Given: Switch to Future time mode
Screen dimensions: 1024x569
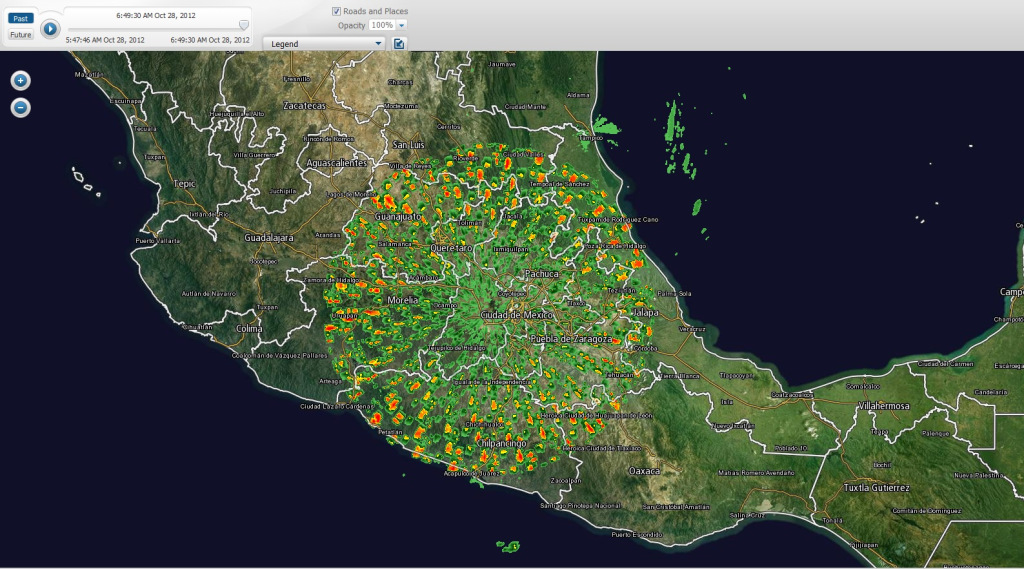Looking at the screenshot, I should 20,35.
